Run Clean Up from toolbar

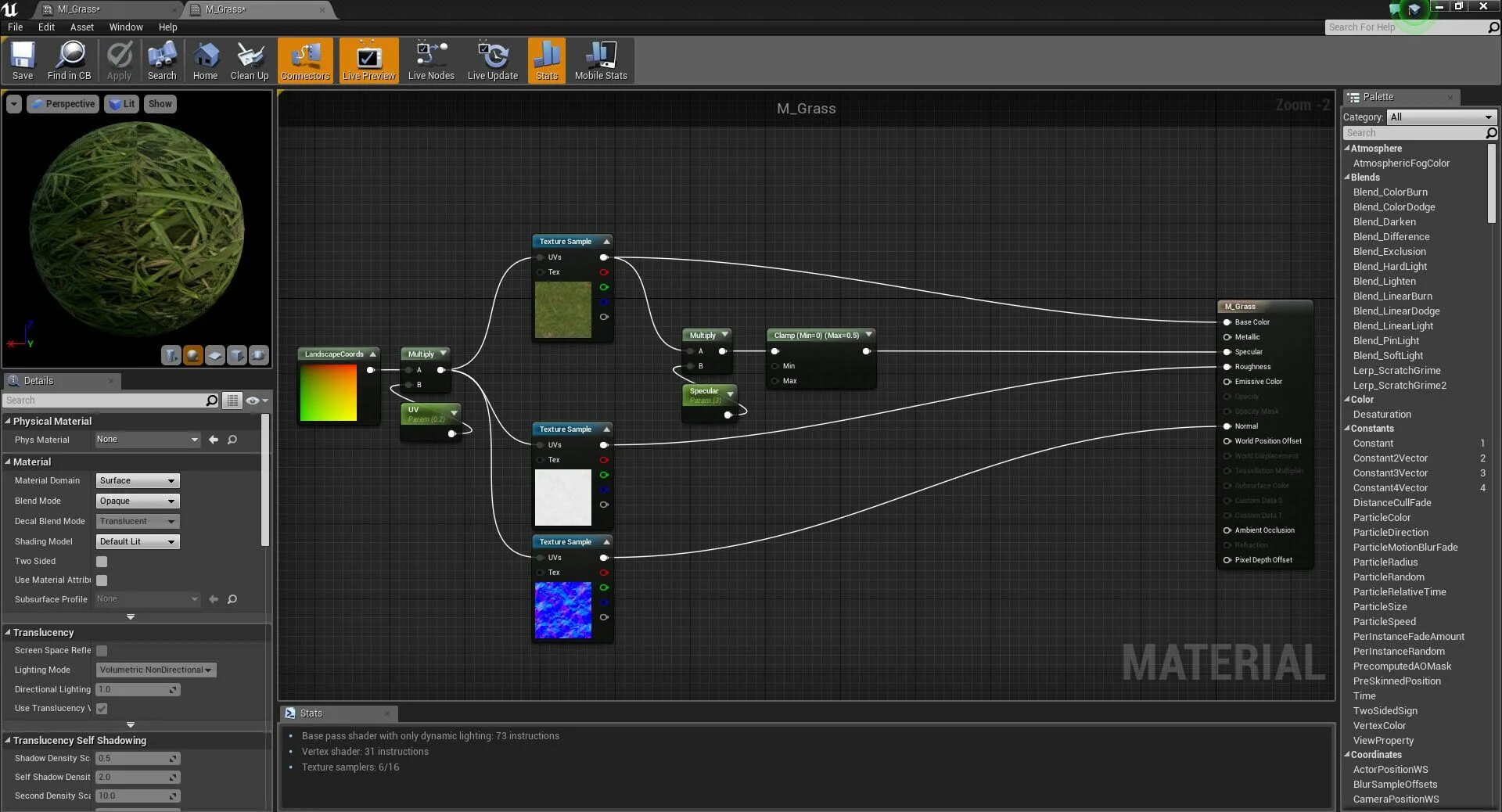pos(250,61)
